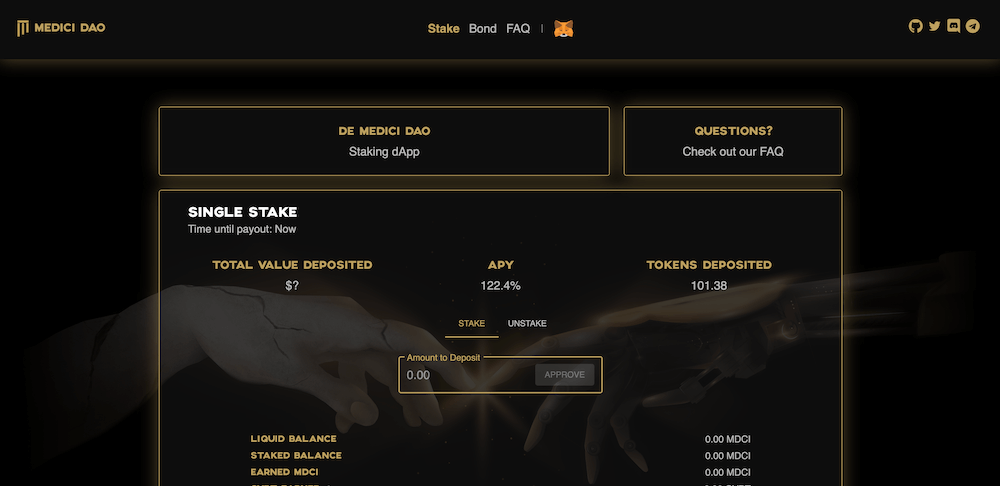Screen dimensions: 1000x486
Task: Click the Medici DAO pillar logo icon
Action: click(x=23, y=28)
